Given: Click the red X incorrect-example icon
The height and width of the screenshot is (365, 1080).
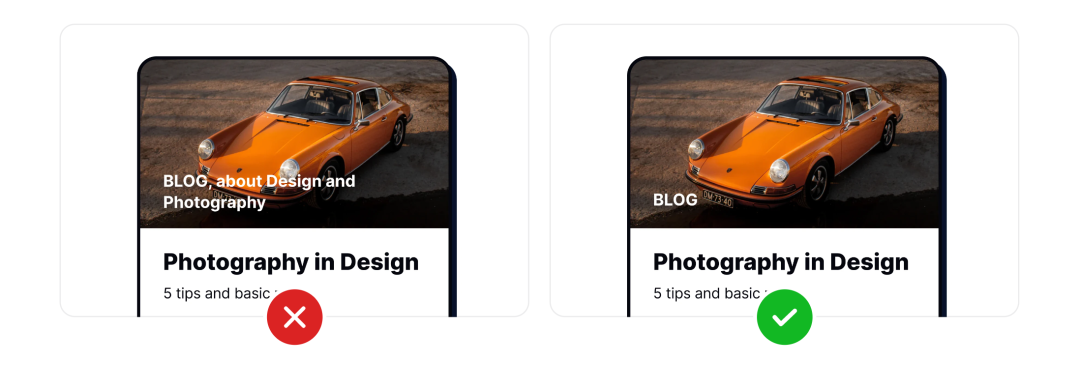Looking at the screenshot, I should point(295,317).
